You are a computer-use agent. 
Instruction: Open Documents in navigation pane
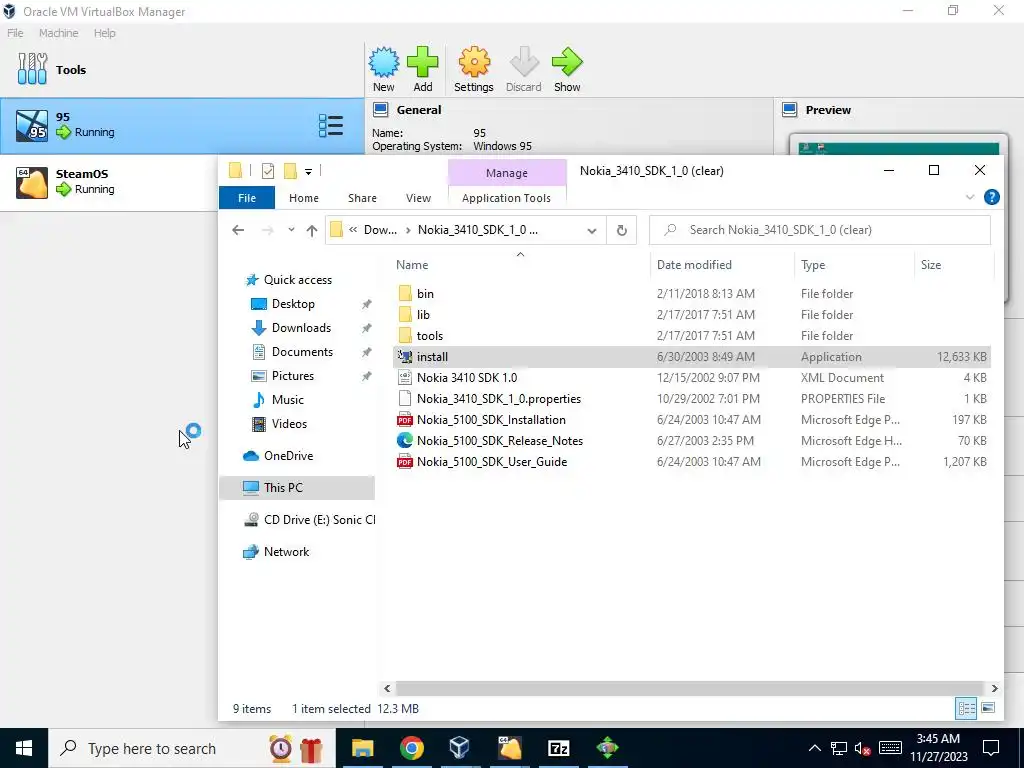(302, 351)
